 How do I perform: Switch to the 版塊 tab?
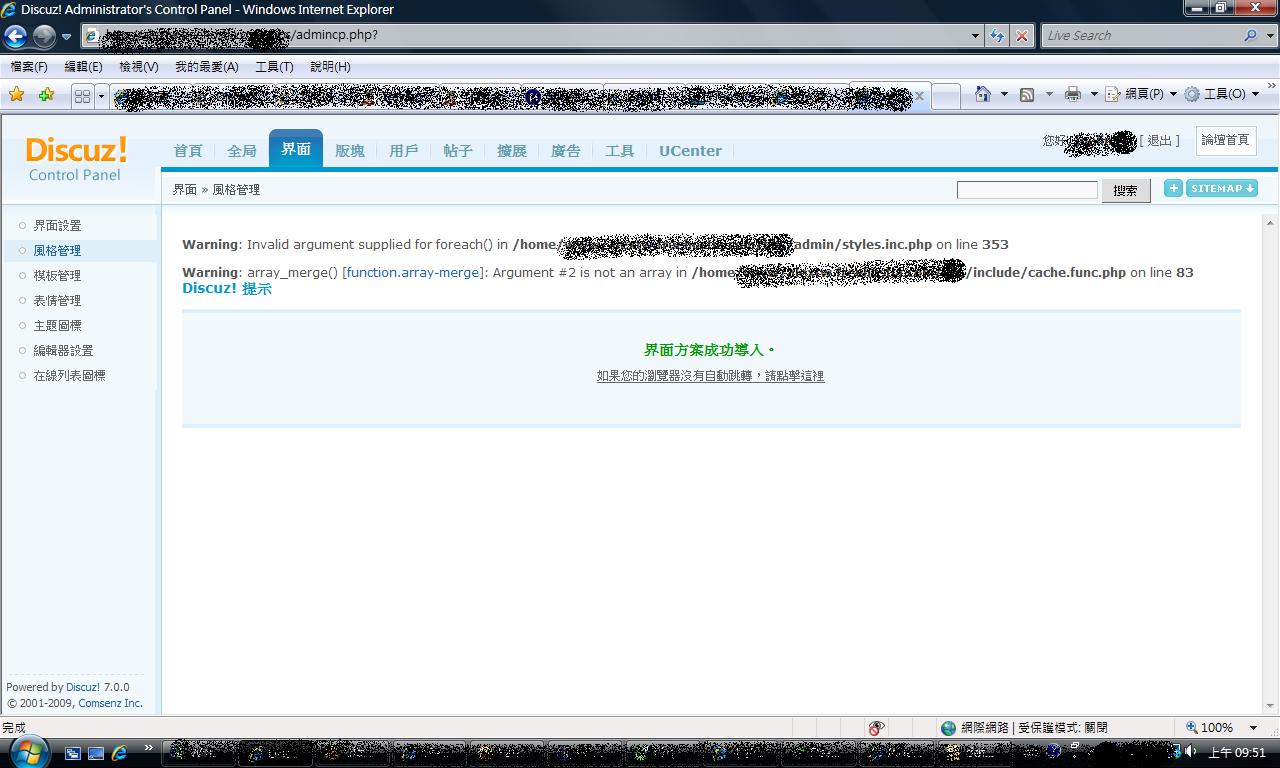(x=350, y=151)
